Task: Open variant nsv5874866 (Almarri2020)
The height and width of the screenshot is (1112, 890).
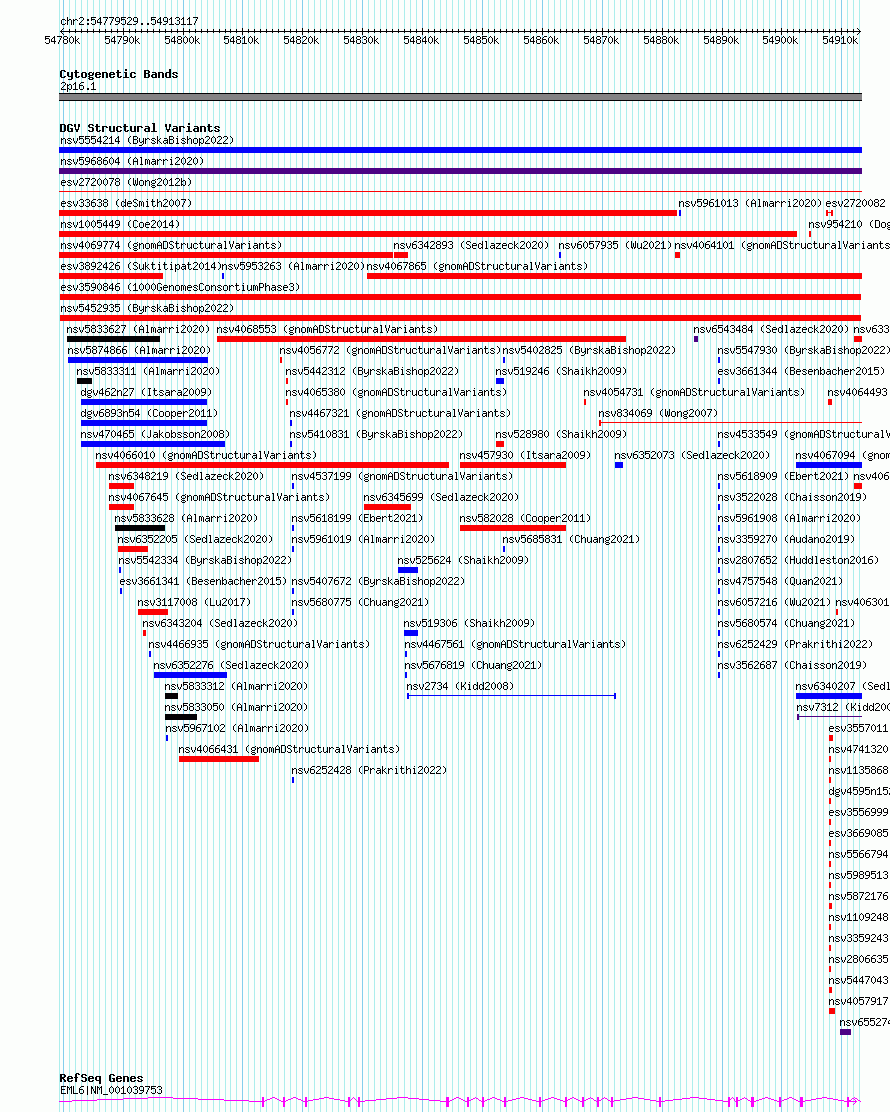Action: click(x=139, y=350)
